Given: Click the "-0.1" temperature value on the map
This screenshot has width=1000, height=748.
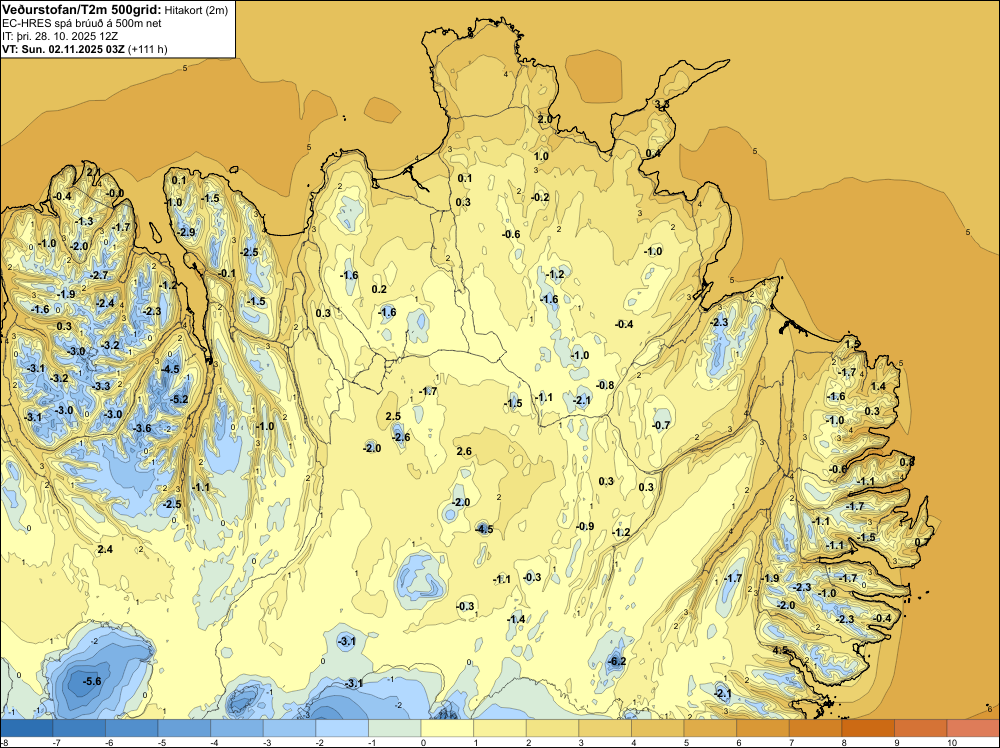Looking at the screenshot, I should point(226,273).
